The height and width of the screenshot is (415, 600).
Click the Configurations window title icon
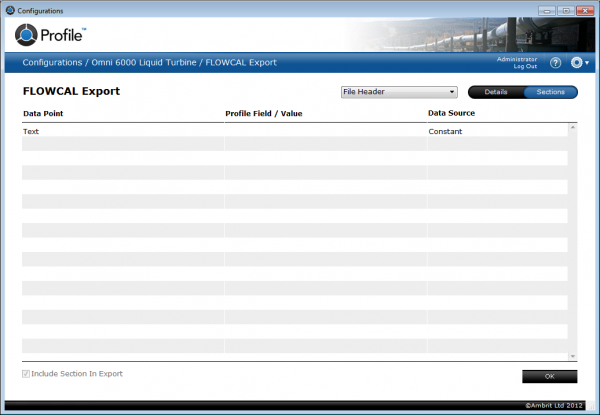(10, 10)
